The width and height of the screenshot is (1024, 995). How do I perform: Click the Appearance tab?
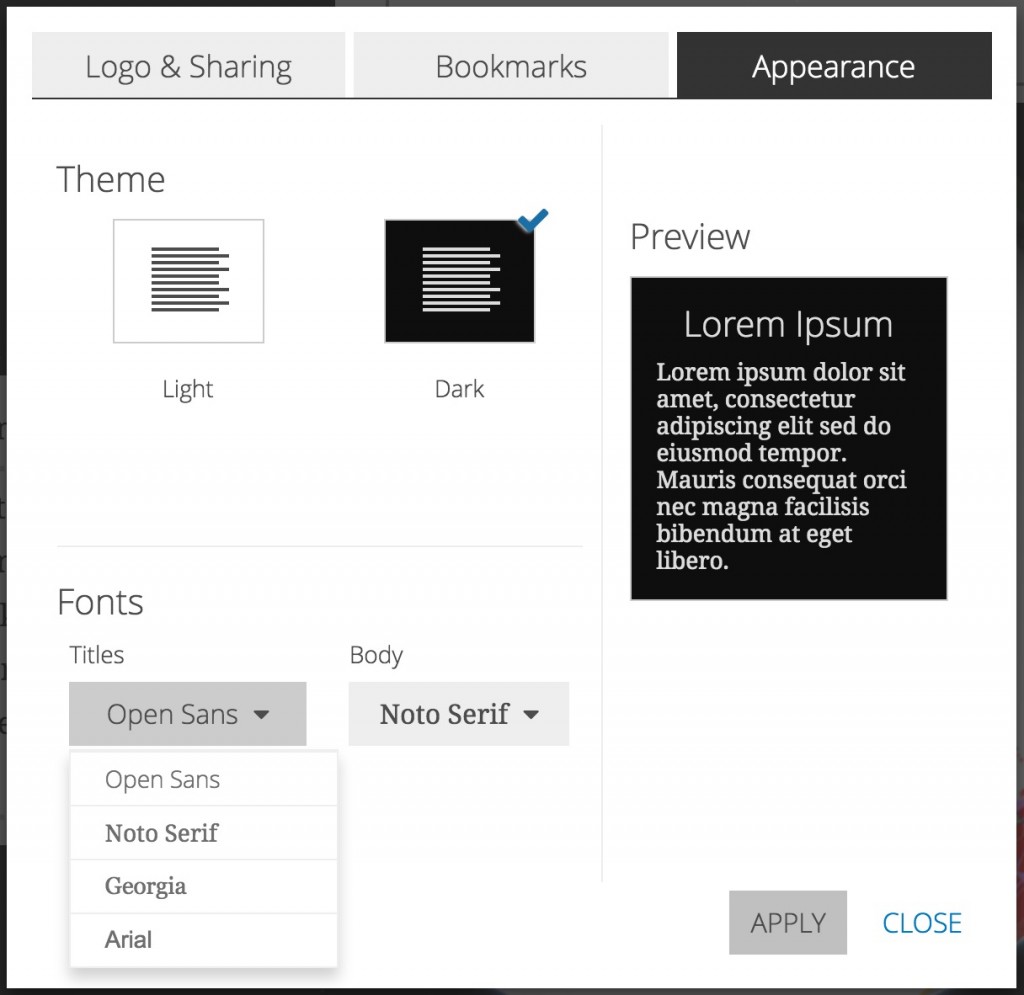[833, 66]
